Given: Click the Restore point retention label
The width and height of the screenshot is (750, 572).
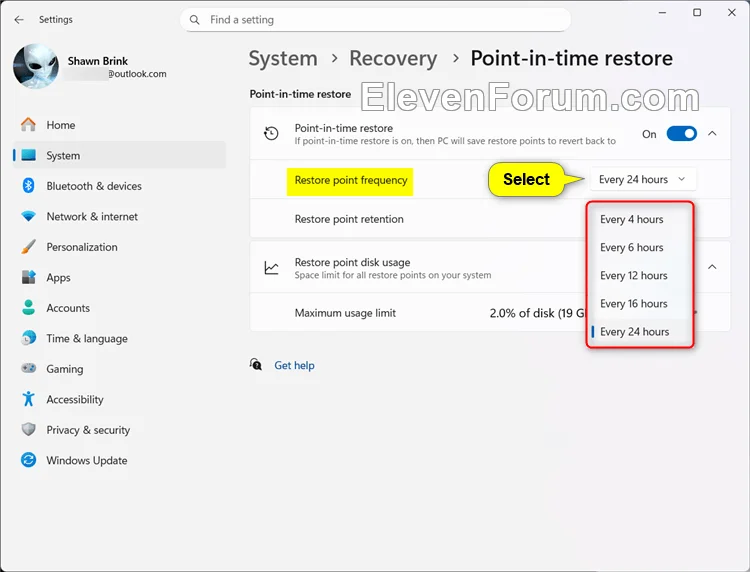Looking at the screenshot, I should 349,219.
